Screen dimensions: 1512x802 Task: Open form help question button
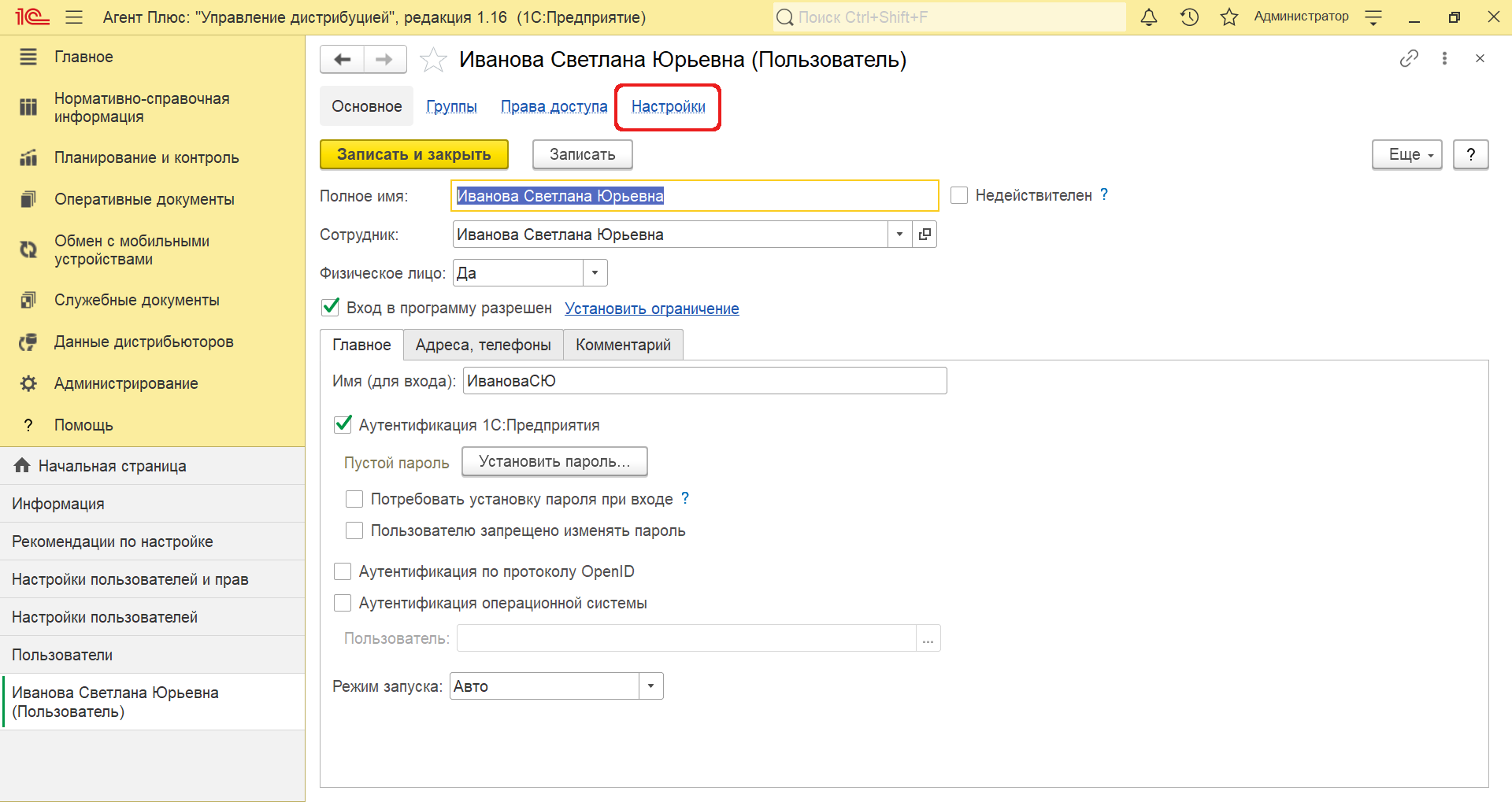[1470, 154]
